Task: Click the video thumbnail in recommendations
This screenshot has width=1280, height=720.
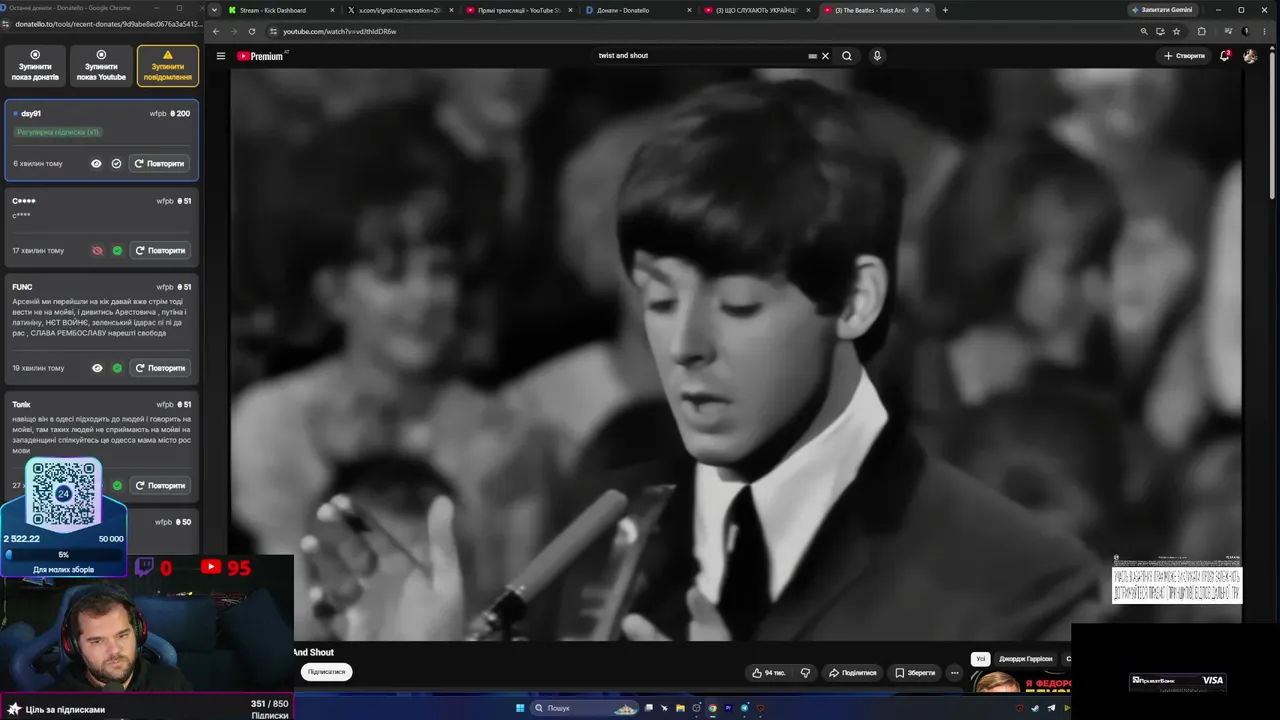Action: (1021, 681)
